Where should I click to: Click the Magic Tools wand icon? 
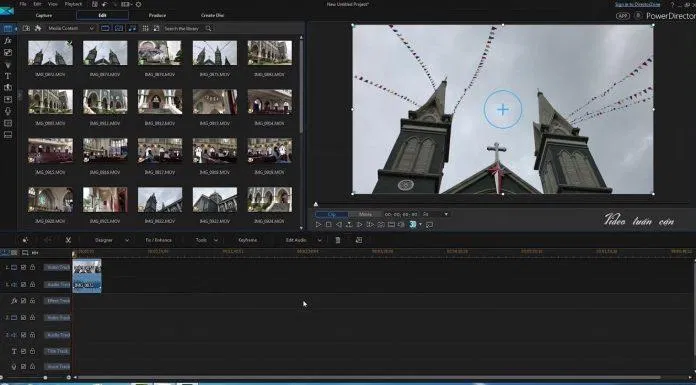[x=25, y=240]
